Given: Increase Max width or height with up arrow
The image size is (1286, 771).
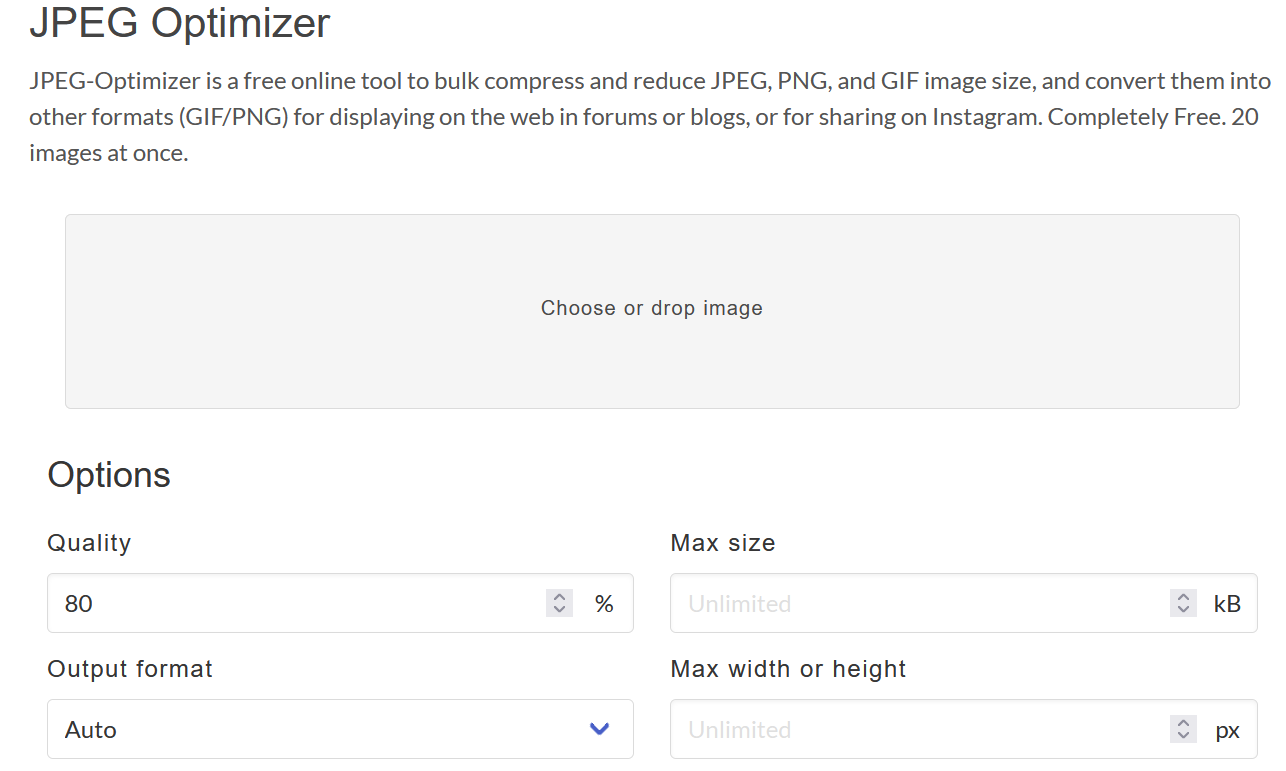Looking at the screenshot, I should [x=1183, y=723].
